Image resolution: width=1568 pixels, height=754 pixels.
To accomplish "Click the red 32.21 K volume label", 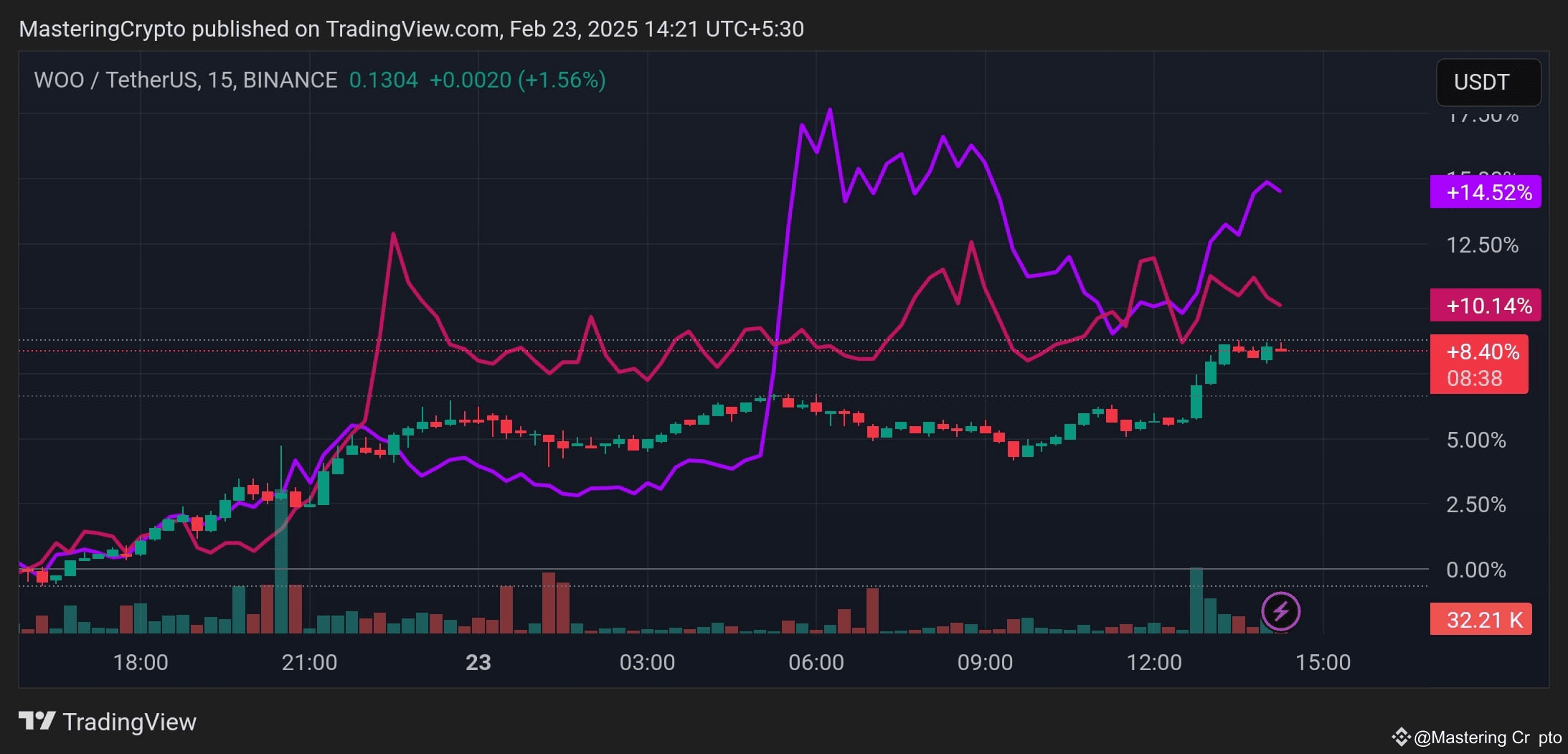I will pos(1481,618).
